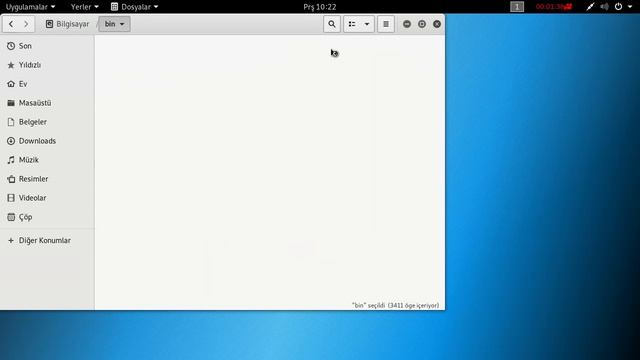This screenshot has width=640, height=360.
Task: Go forward with the right arrow button
Action: 26,24
